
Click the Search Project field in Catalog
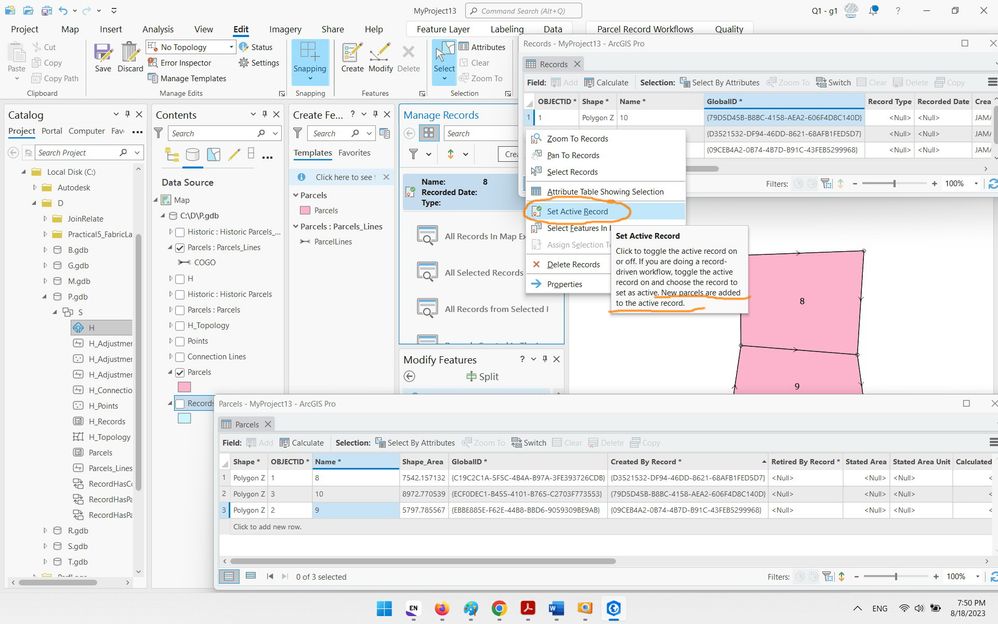(78, 153)
